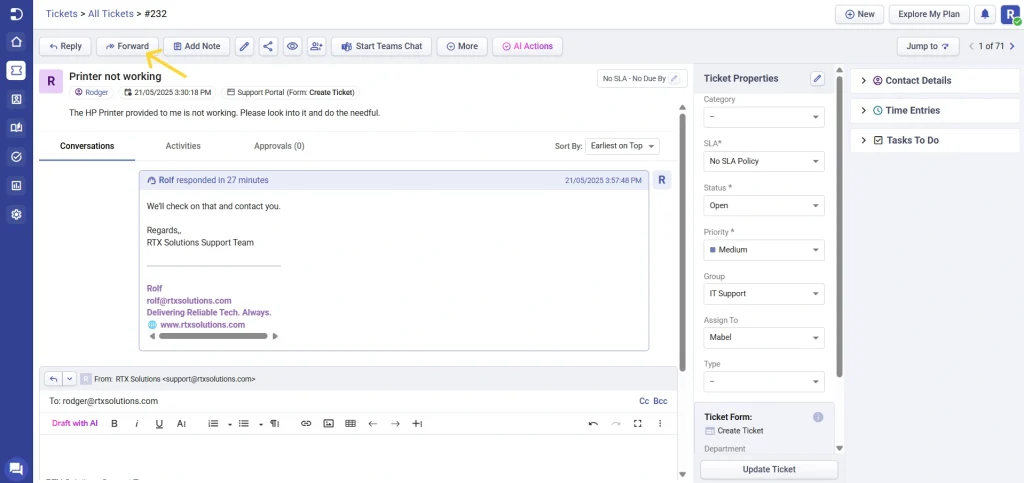Click the ordered list icon in editor
The height and width of the screenshot is (483, 1024).
coord(213,424)
